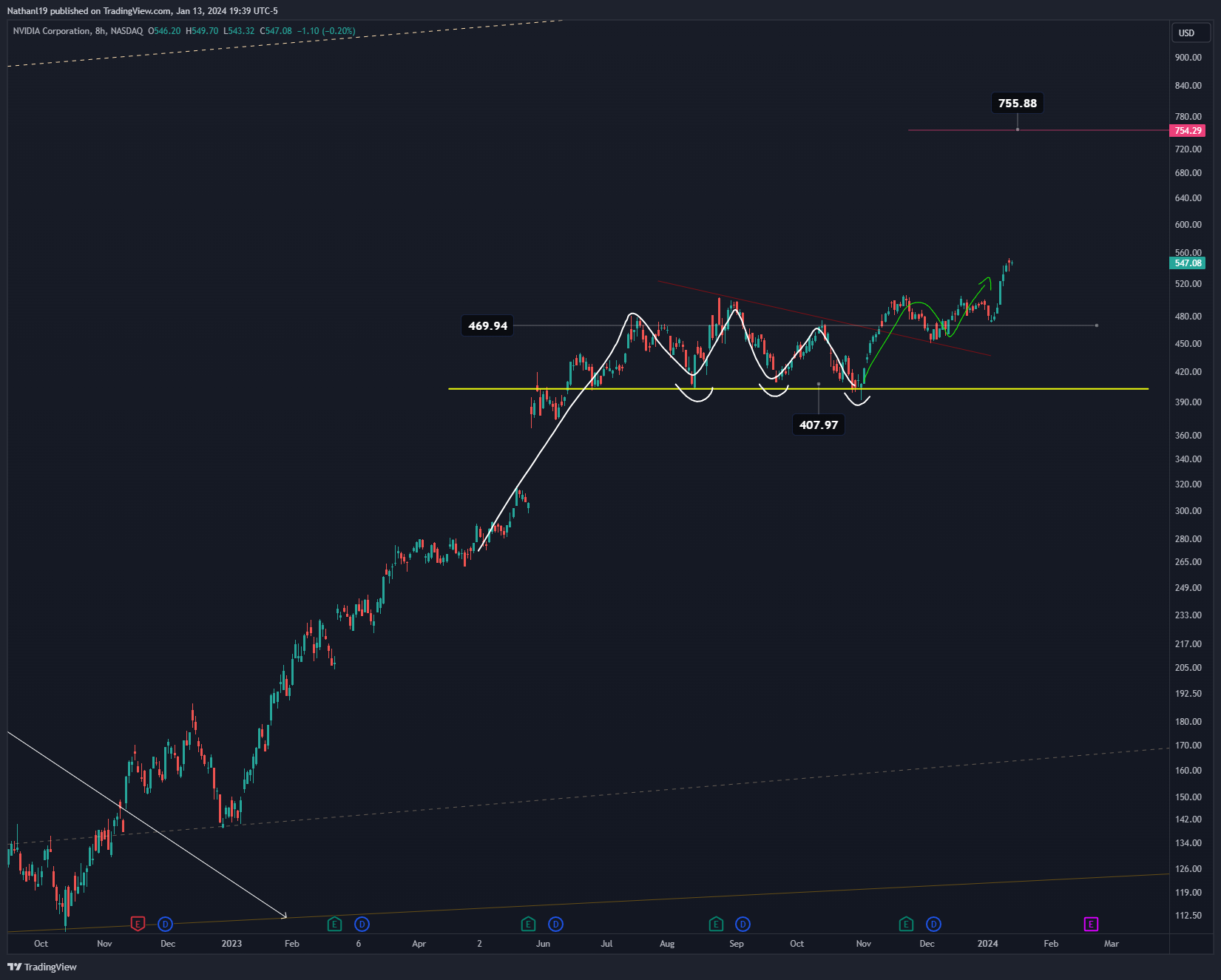
Task: Click the close value C547.08
Action: coord(276,31)
